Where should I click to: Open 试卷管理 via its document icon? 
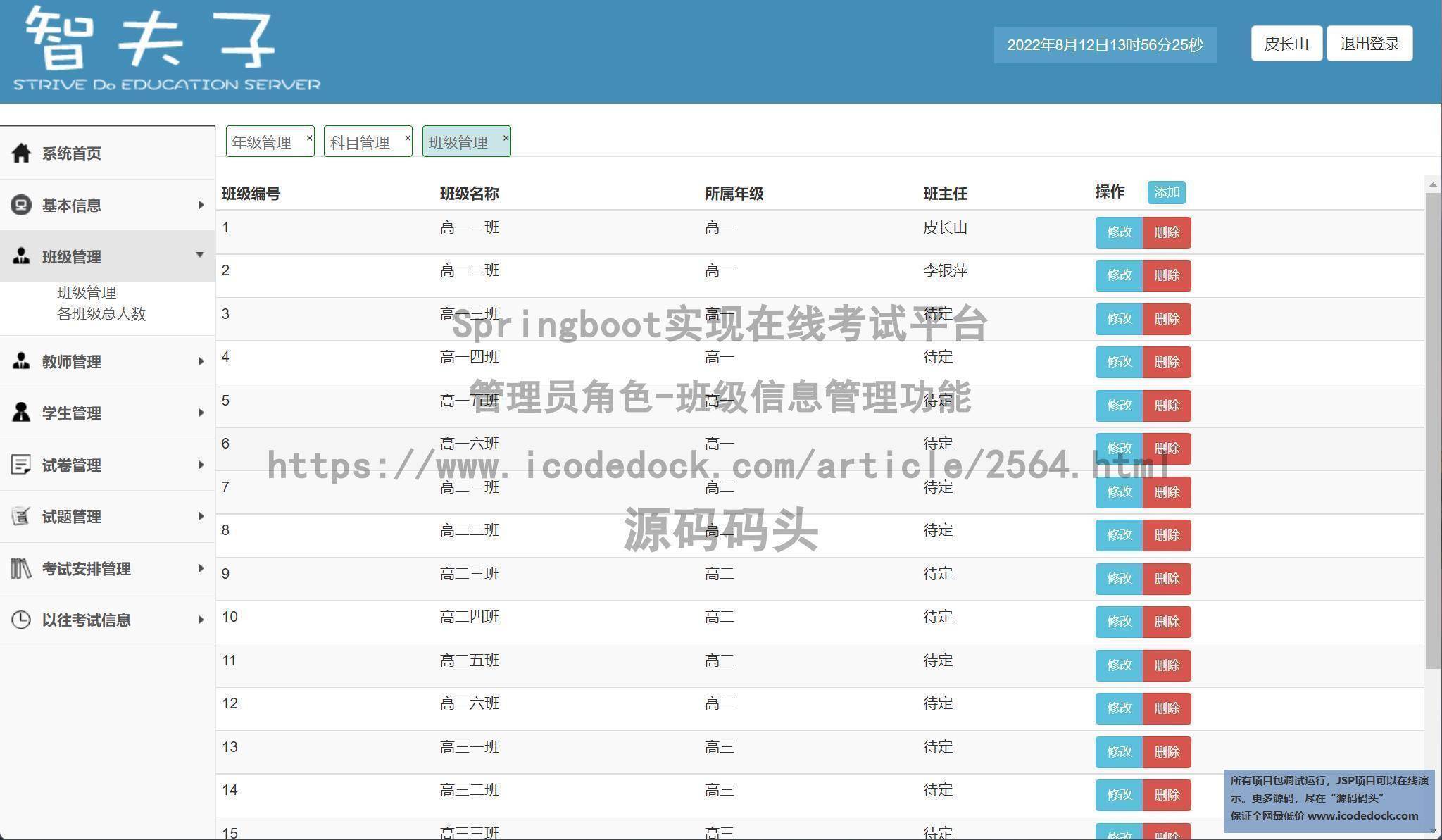tap(21, 465)
